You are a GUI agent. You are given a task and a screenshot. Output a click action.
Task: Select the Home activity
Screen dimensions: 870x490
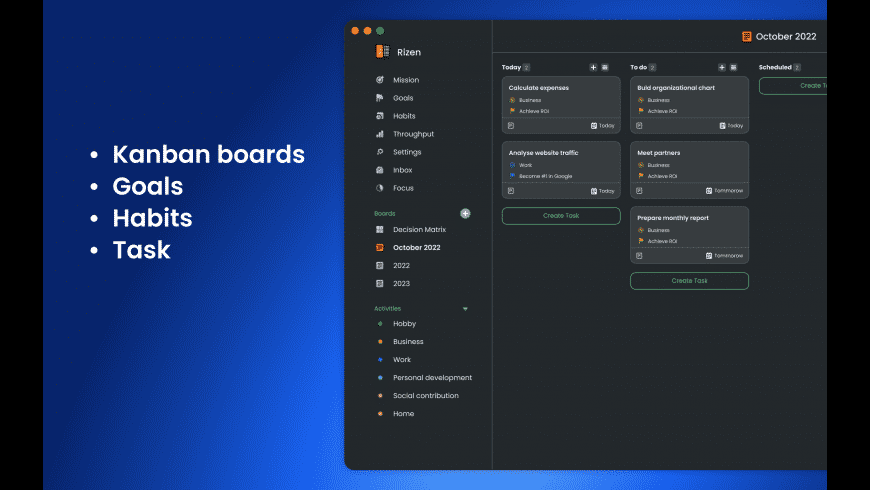[403, 414]
